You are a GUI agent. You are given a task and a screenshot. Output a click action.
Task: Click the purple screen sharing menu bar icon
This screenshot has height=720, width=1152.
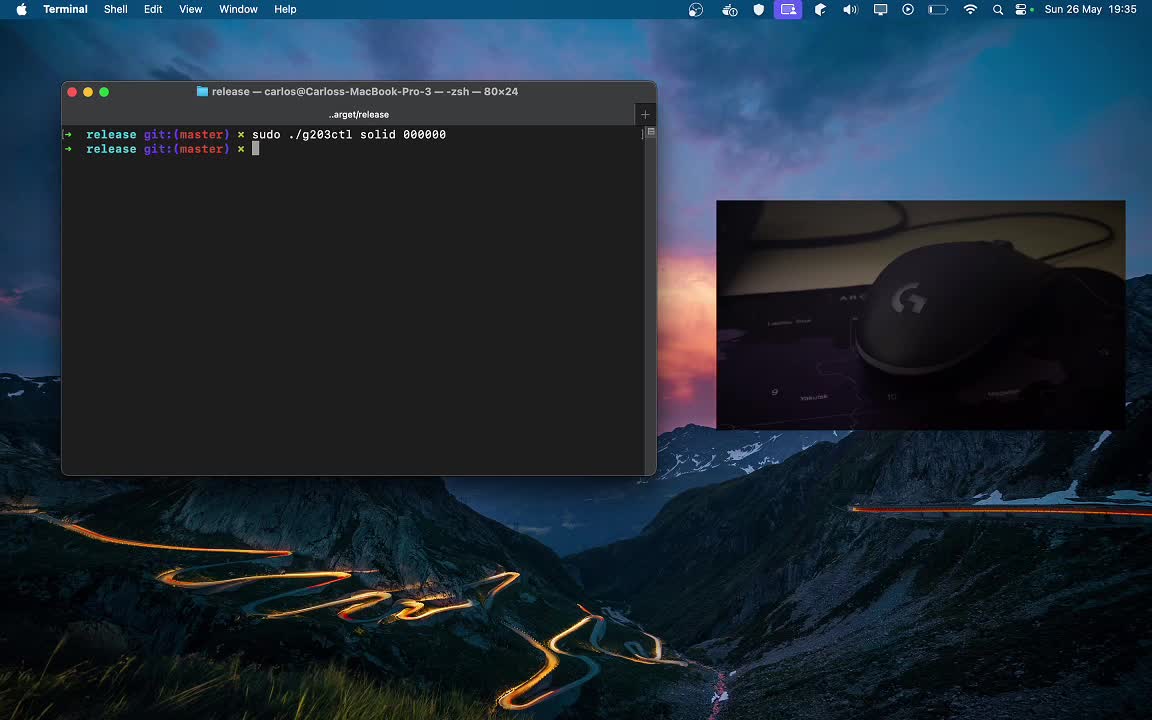(788, 10)
